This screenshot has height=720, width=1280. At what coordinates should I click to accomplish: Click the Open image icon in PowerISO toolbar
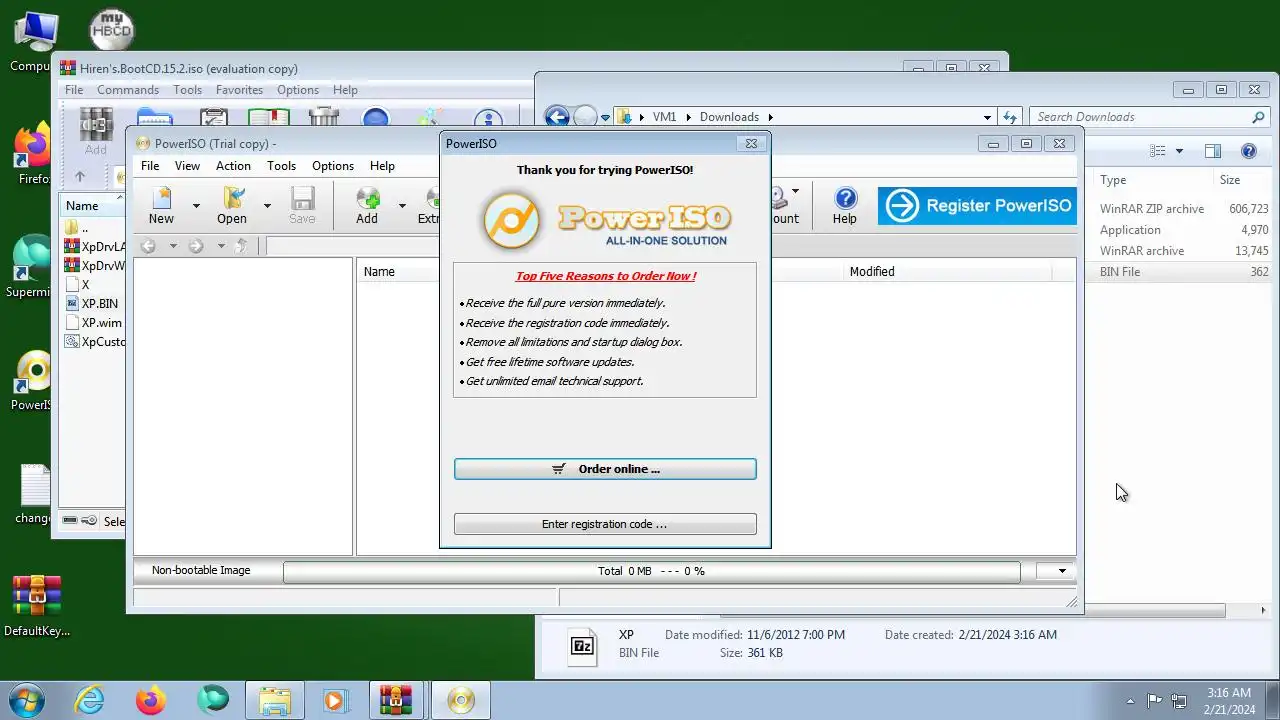click(x=234, y=198)
